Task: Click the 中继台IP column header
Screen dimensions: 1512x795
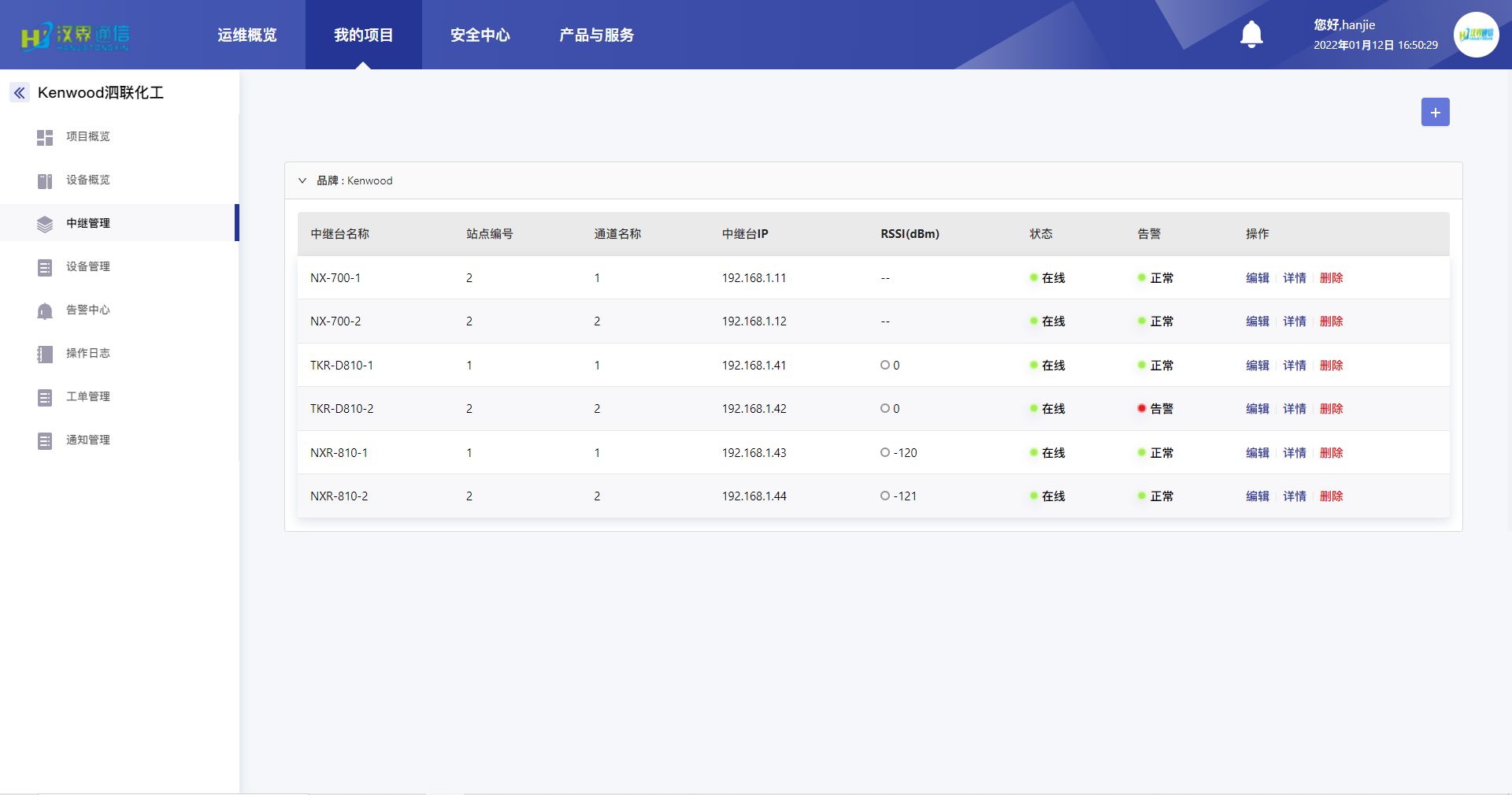Action: tap(745, 234)
